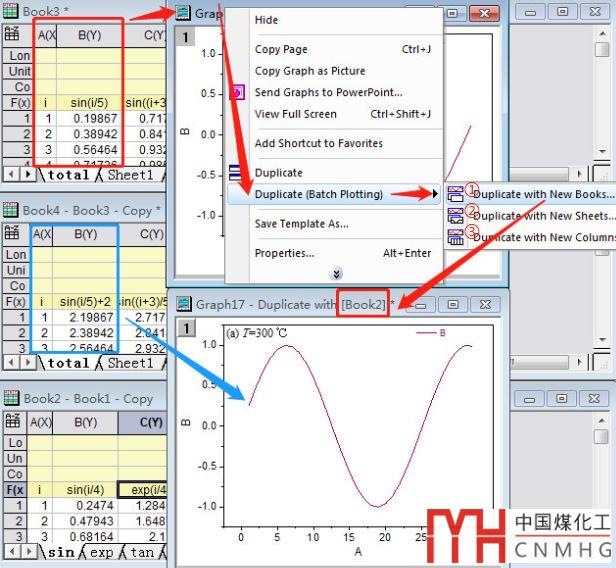
Task: Click the Book2 workbook window icon
Action: coord(11,398)
